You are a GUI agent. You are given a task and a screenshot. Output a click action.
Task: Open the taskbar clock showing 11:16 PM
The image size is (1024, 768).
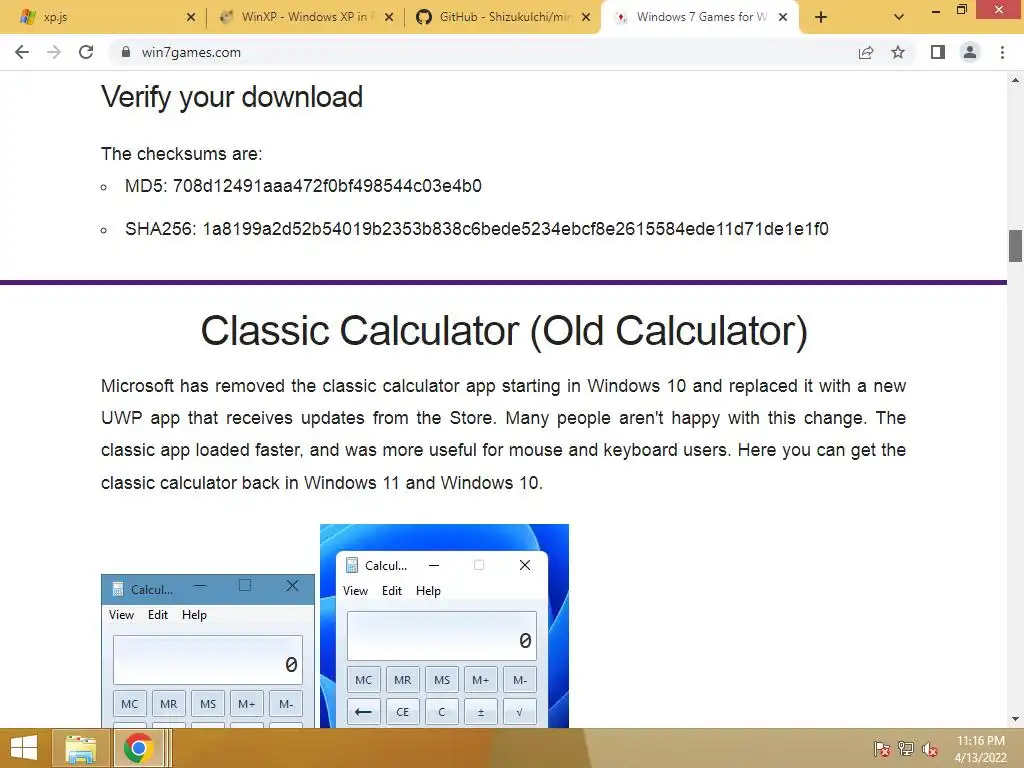(x=980, y=749)
